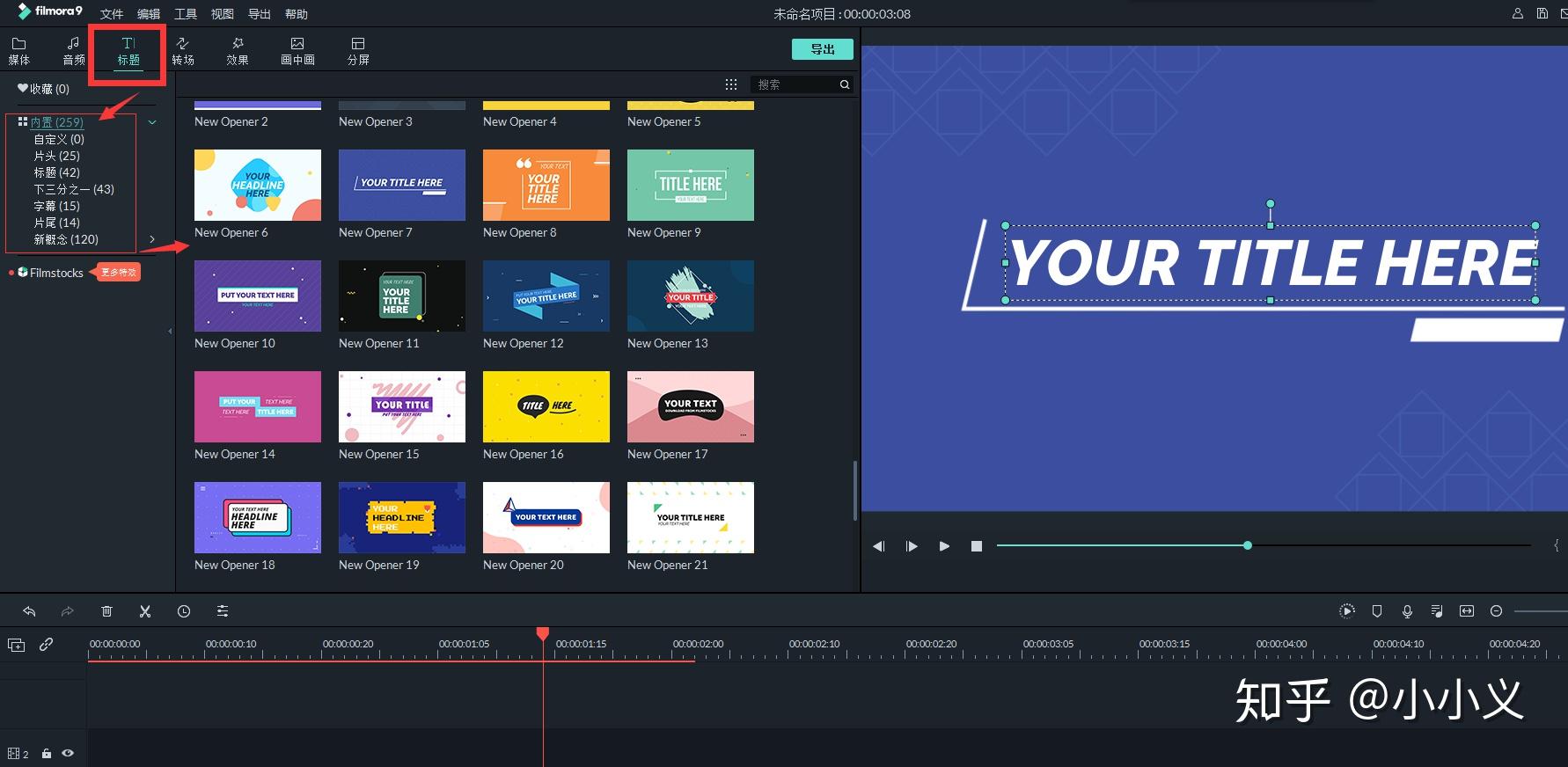1568x767 pixels.
Task: Open the 帮助 menu
Action: tap(297, 14)
